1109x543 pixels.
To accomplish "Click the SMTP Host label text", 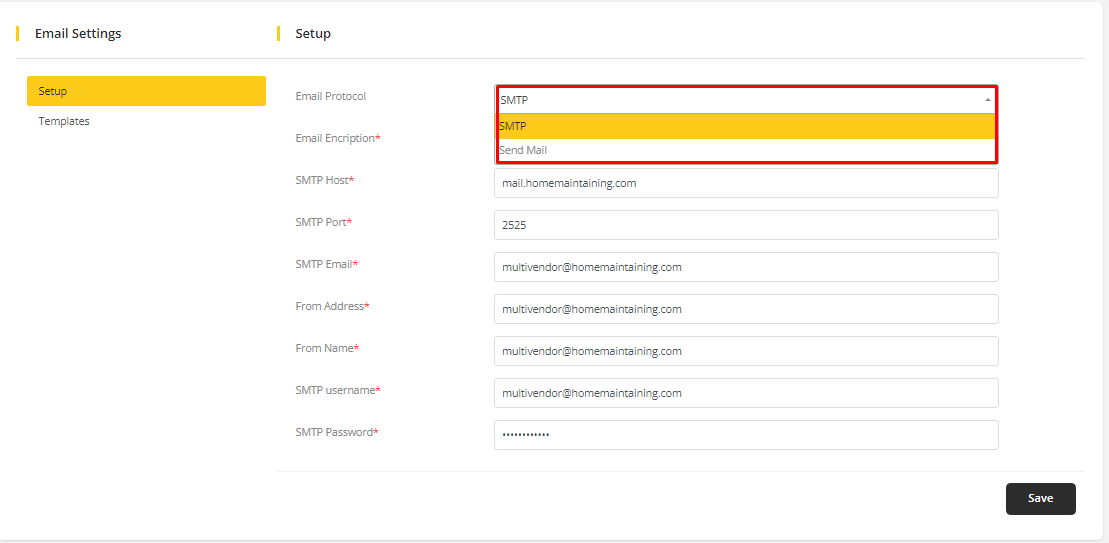I will 323,180.
